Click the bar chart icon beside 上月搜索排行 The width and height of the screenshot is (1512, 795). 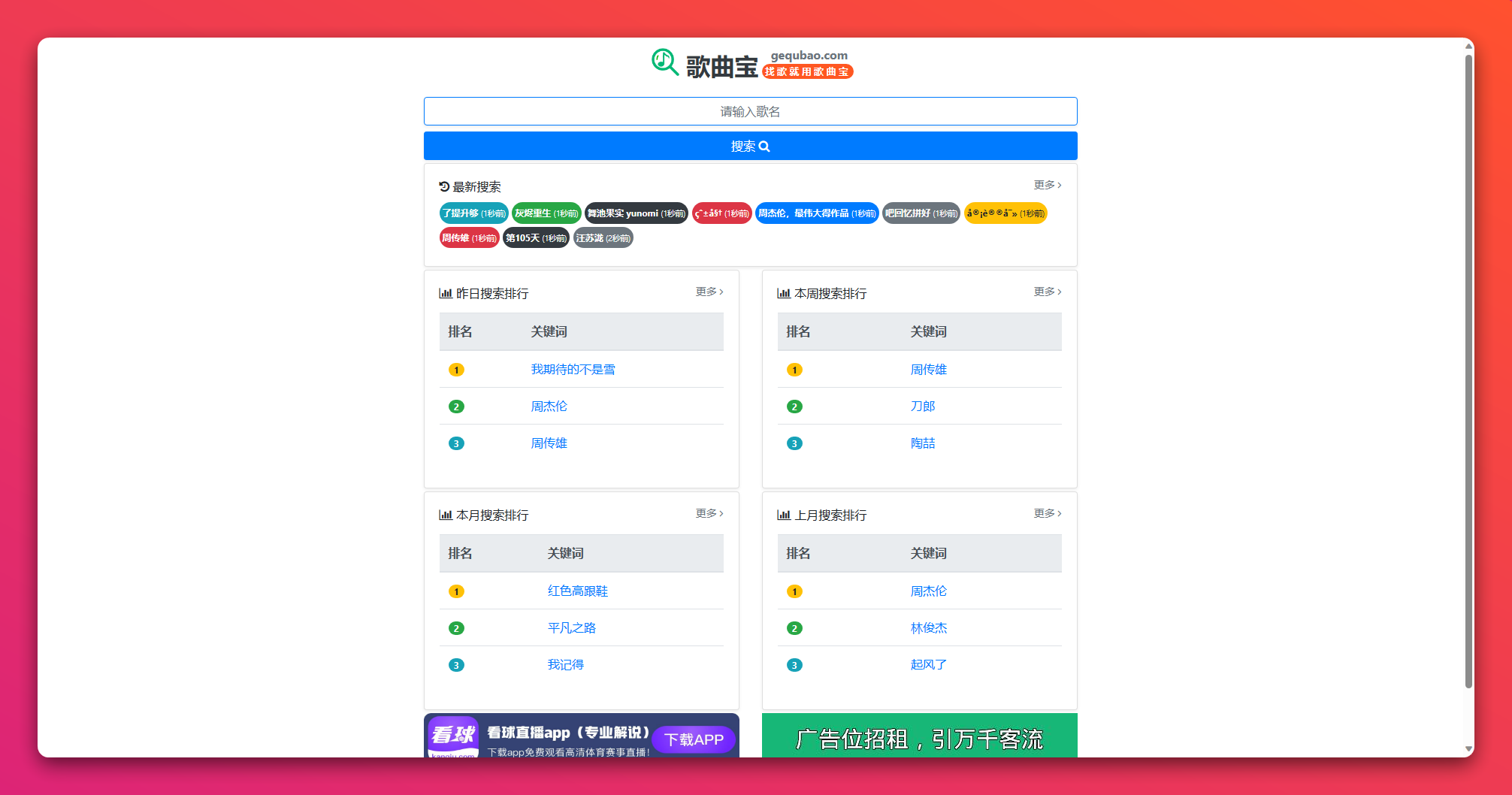[784, 515]
